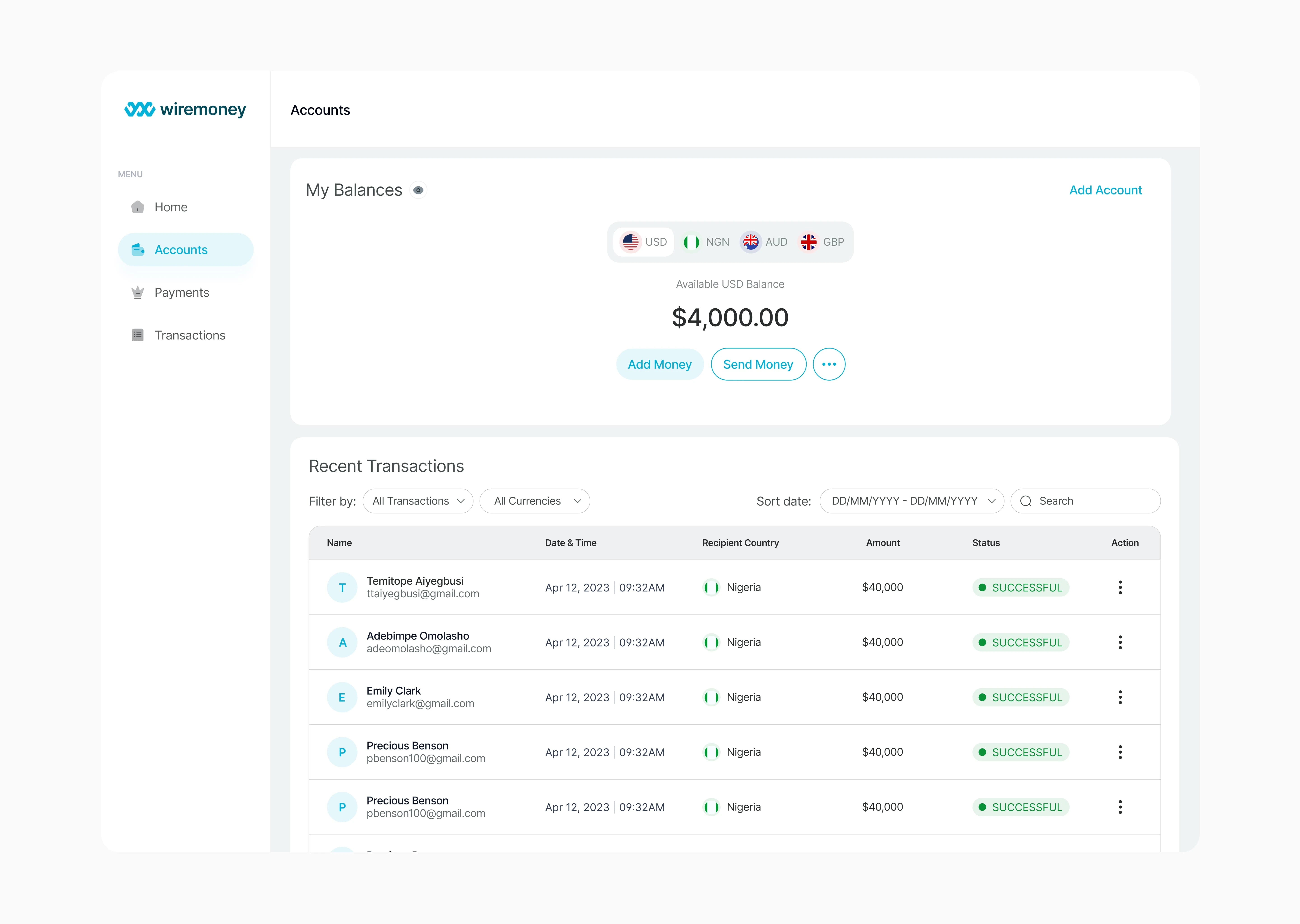Viewport: 1300px width, 924px height.
Task: Click the name Adebimpe Omolasho
Action: 418,636
